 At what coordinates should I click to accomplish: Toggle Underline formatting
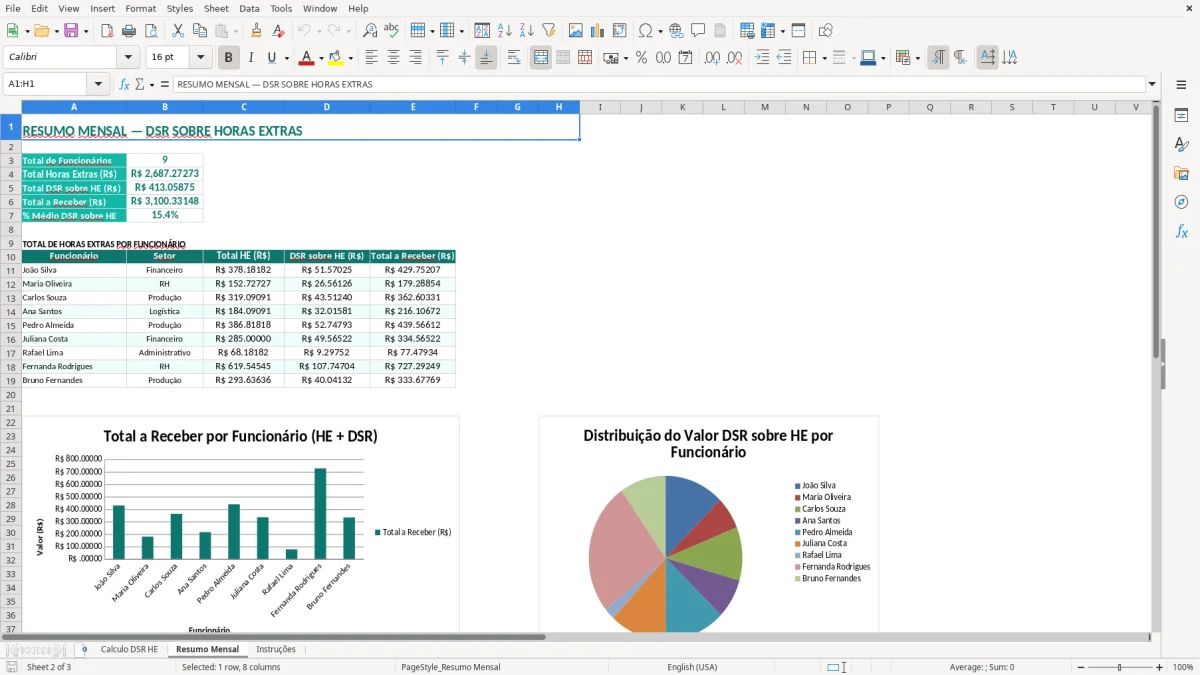[x=271, y=58]
